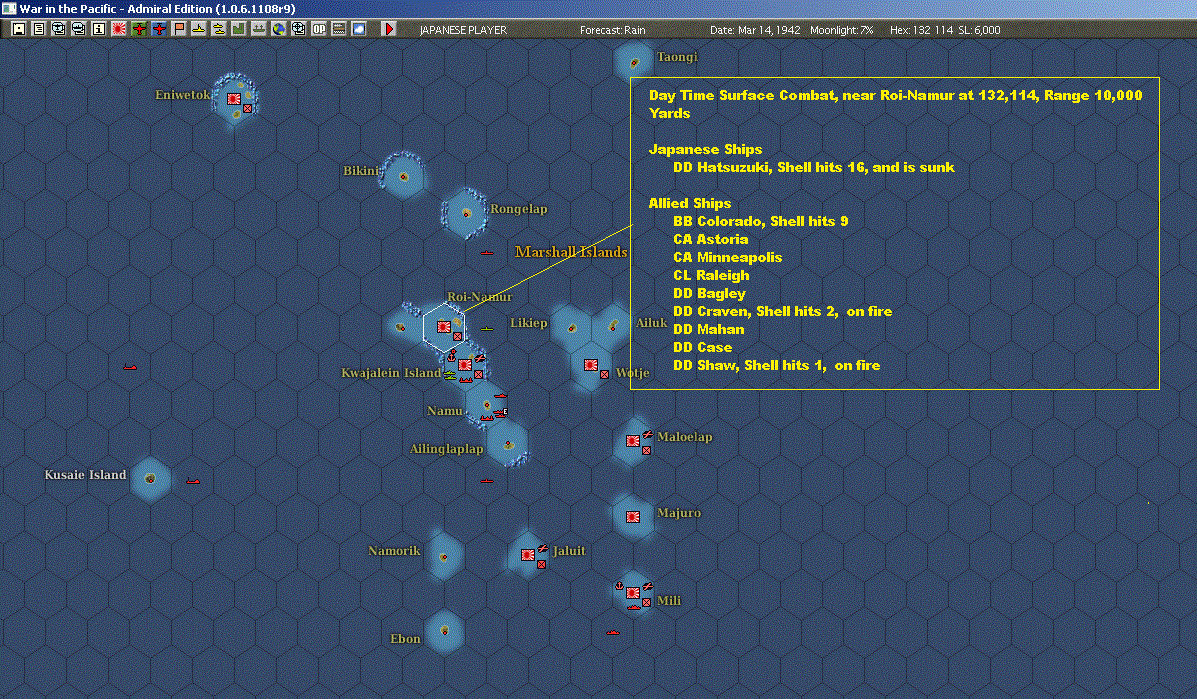The height and width of the screenshot is (699, 1197).
Task: Click the Bikini atoll hex
Action: coord(403,176)
